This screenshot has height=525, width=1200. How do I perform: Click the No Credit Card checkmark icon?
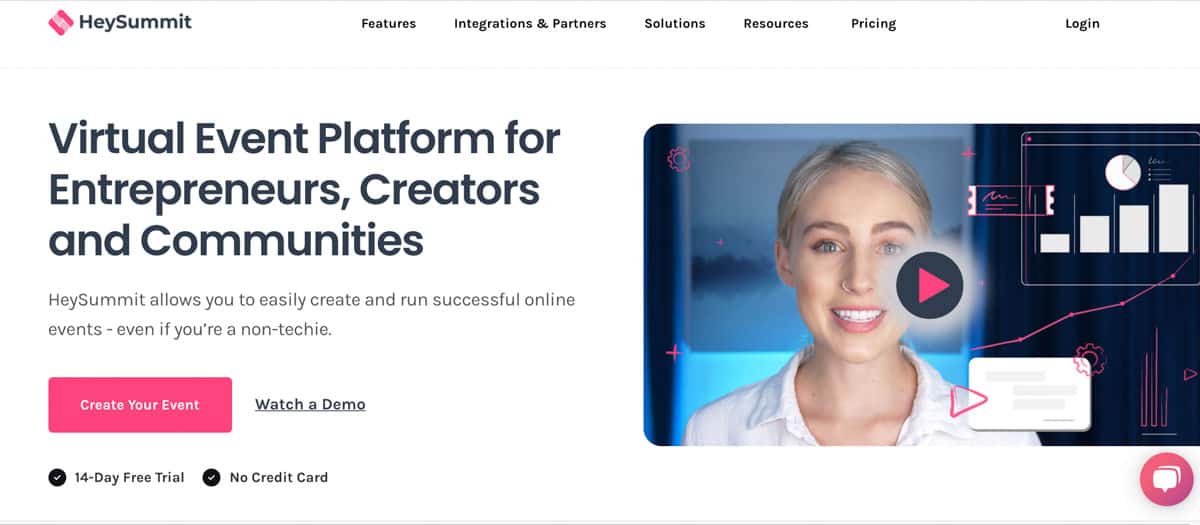click(x=211, y=477)
